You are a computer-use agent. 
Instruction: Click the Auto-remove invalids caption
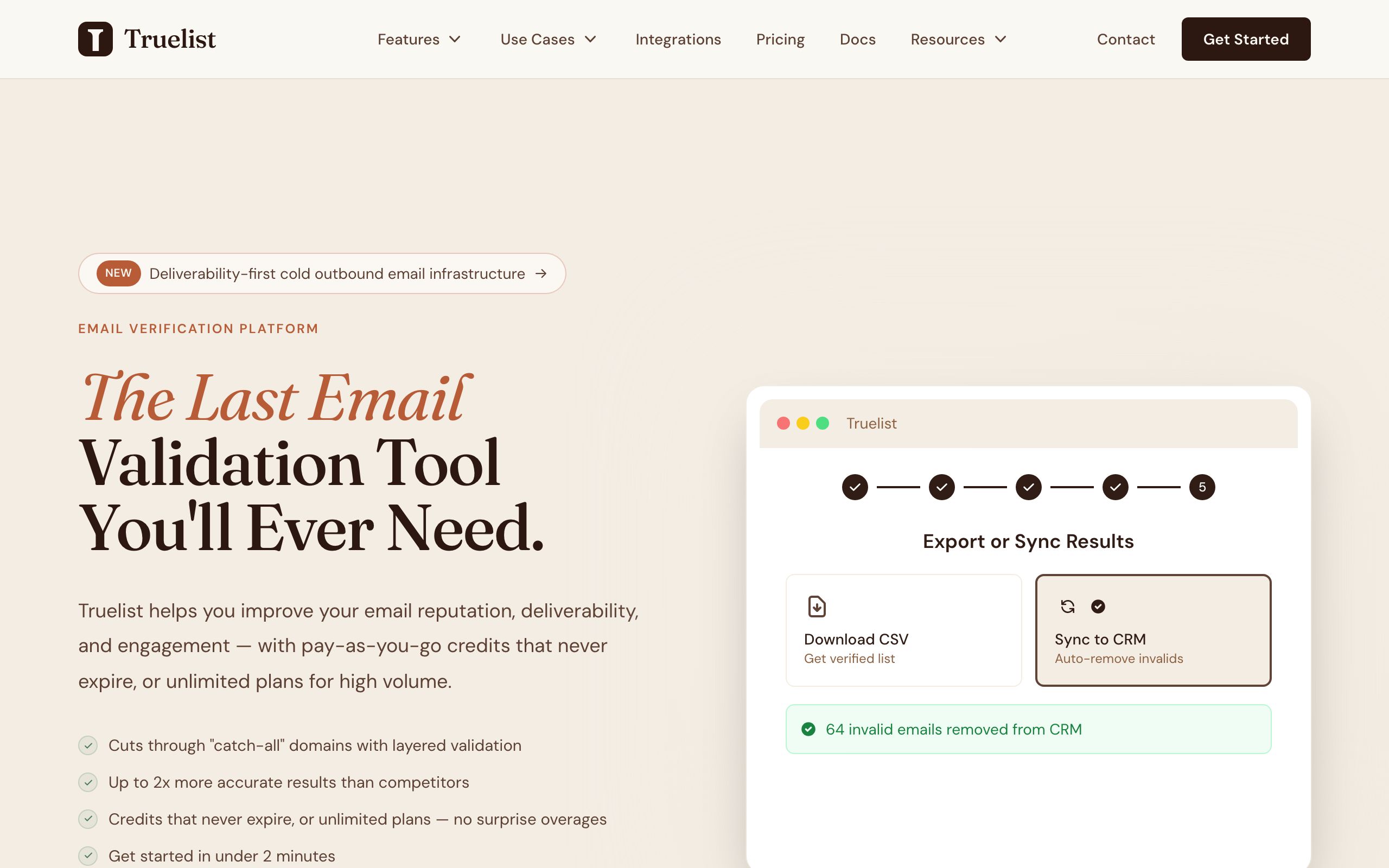click(1119, 659)
